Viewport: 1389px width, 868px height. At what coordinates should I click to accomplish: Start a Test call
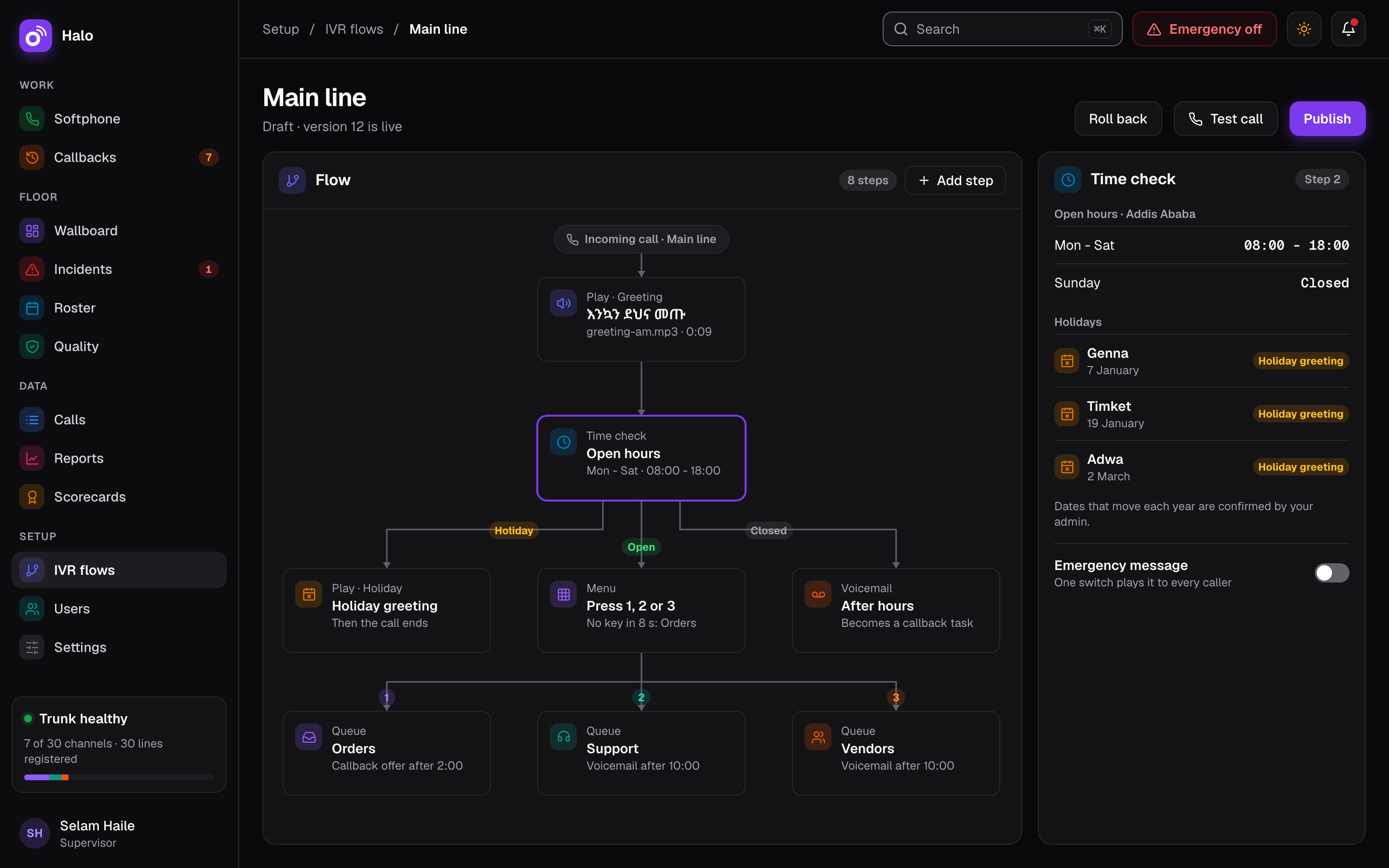[x=1226, y=119]
